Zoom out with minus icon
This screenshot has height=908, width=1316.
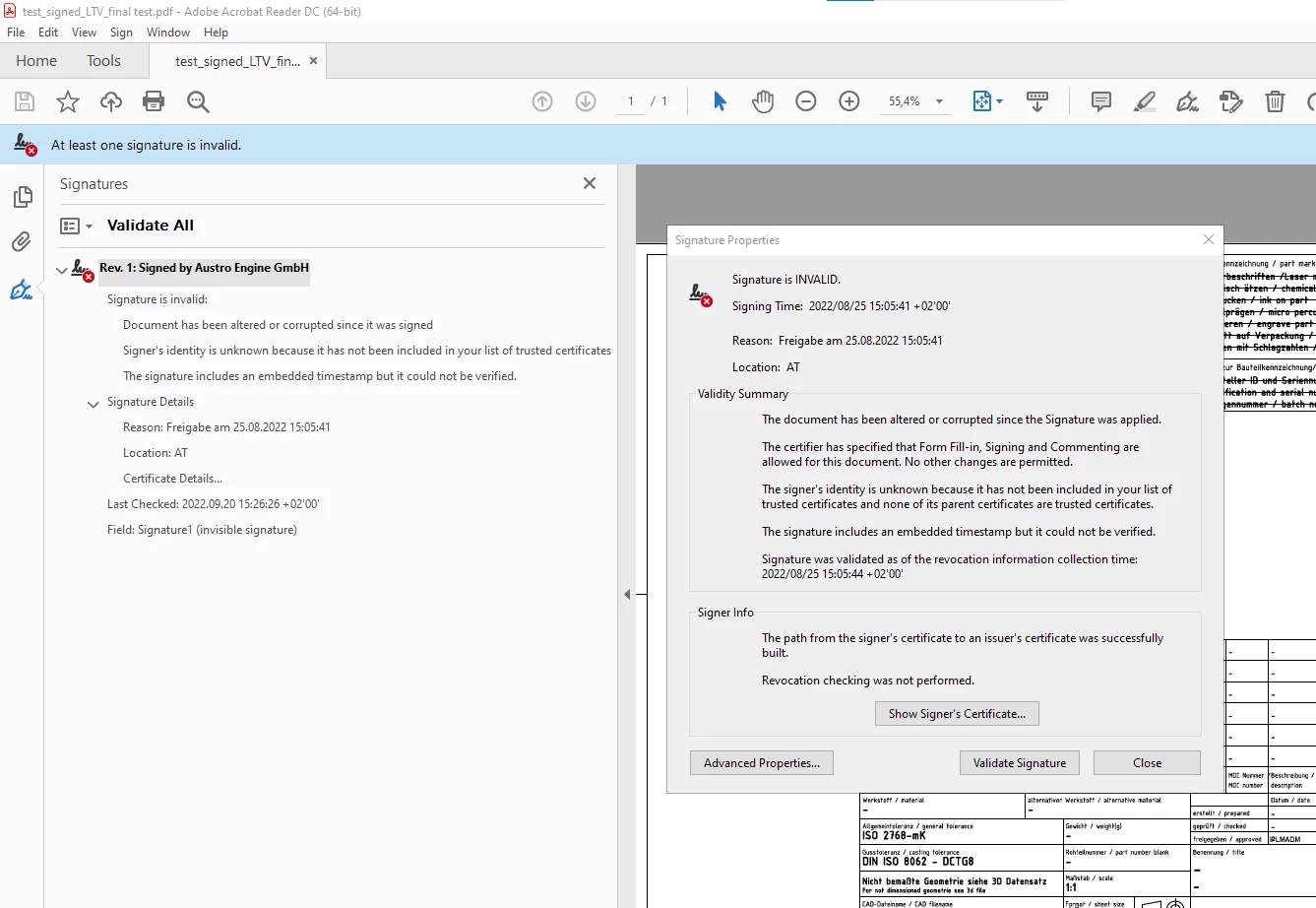tap(806, 101)
